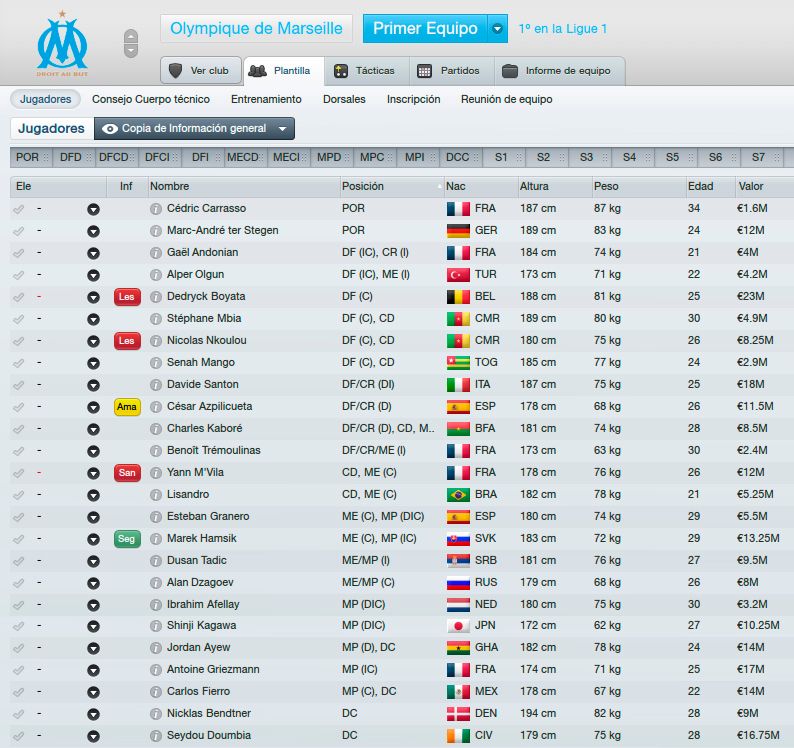
Task: Toggle the selection tick for Gaël Andonian
Action: pos(19,253)
